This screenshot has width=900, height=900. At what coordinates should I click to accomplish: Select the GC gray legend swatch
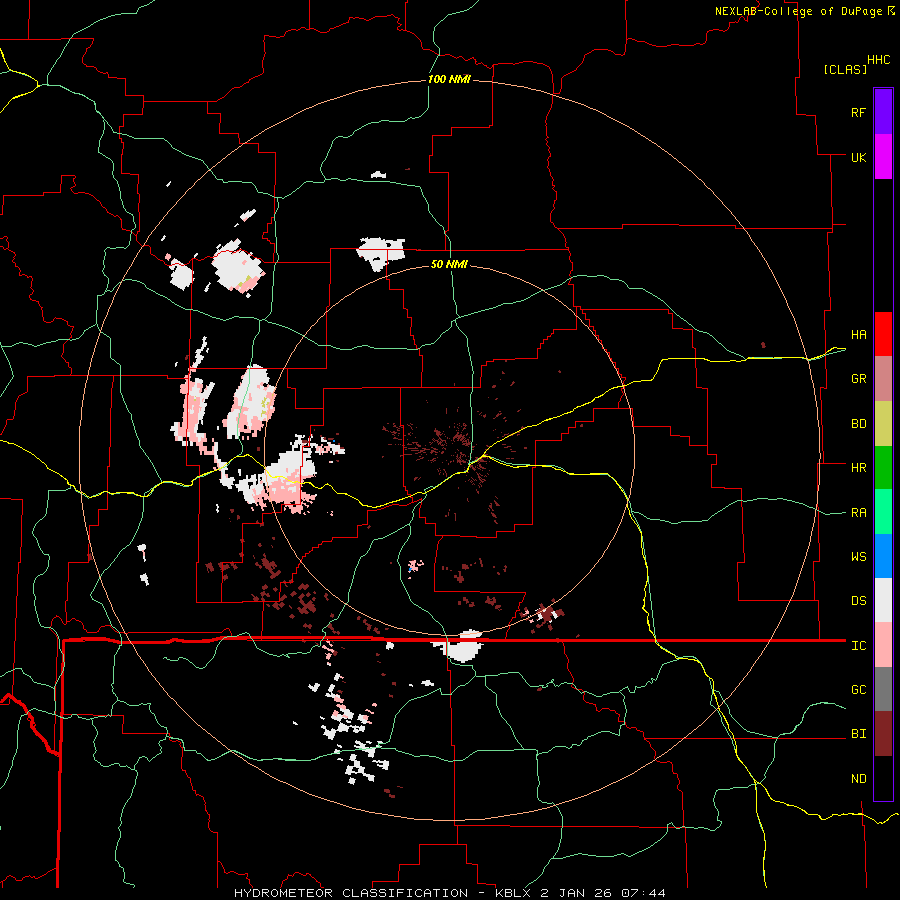pyautogui.click(x=883, y=689)
